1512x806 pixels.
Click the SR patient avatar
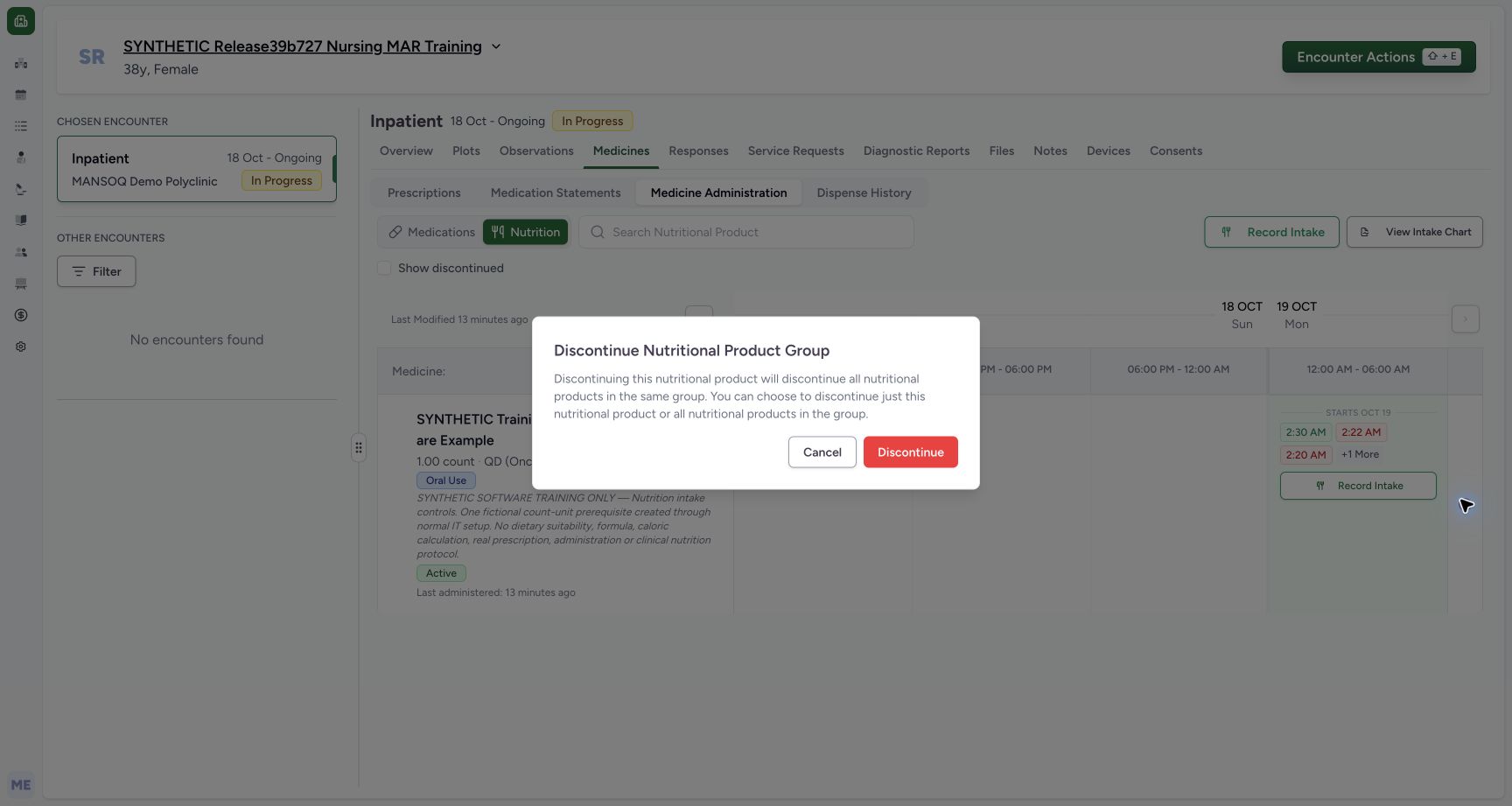(x=92, y=57)
